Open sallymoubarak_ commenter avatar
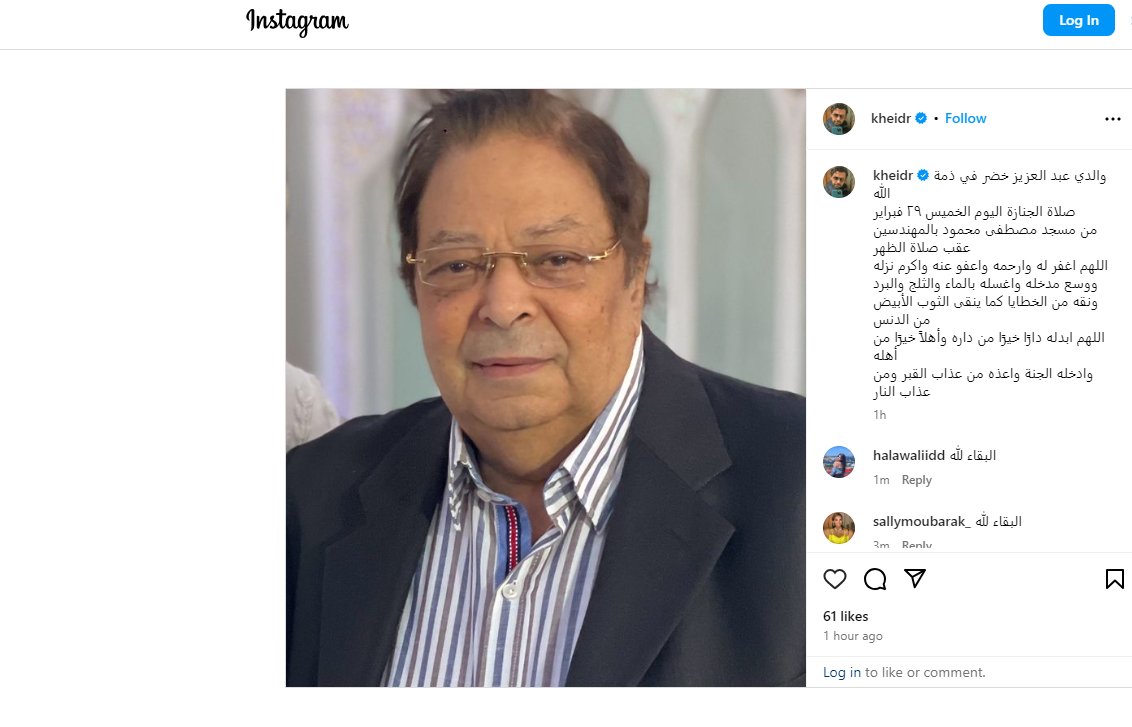The width and height of the screenshot is (1132, 727). pyautogui.click(x=839, y=528)
